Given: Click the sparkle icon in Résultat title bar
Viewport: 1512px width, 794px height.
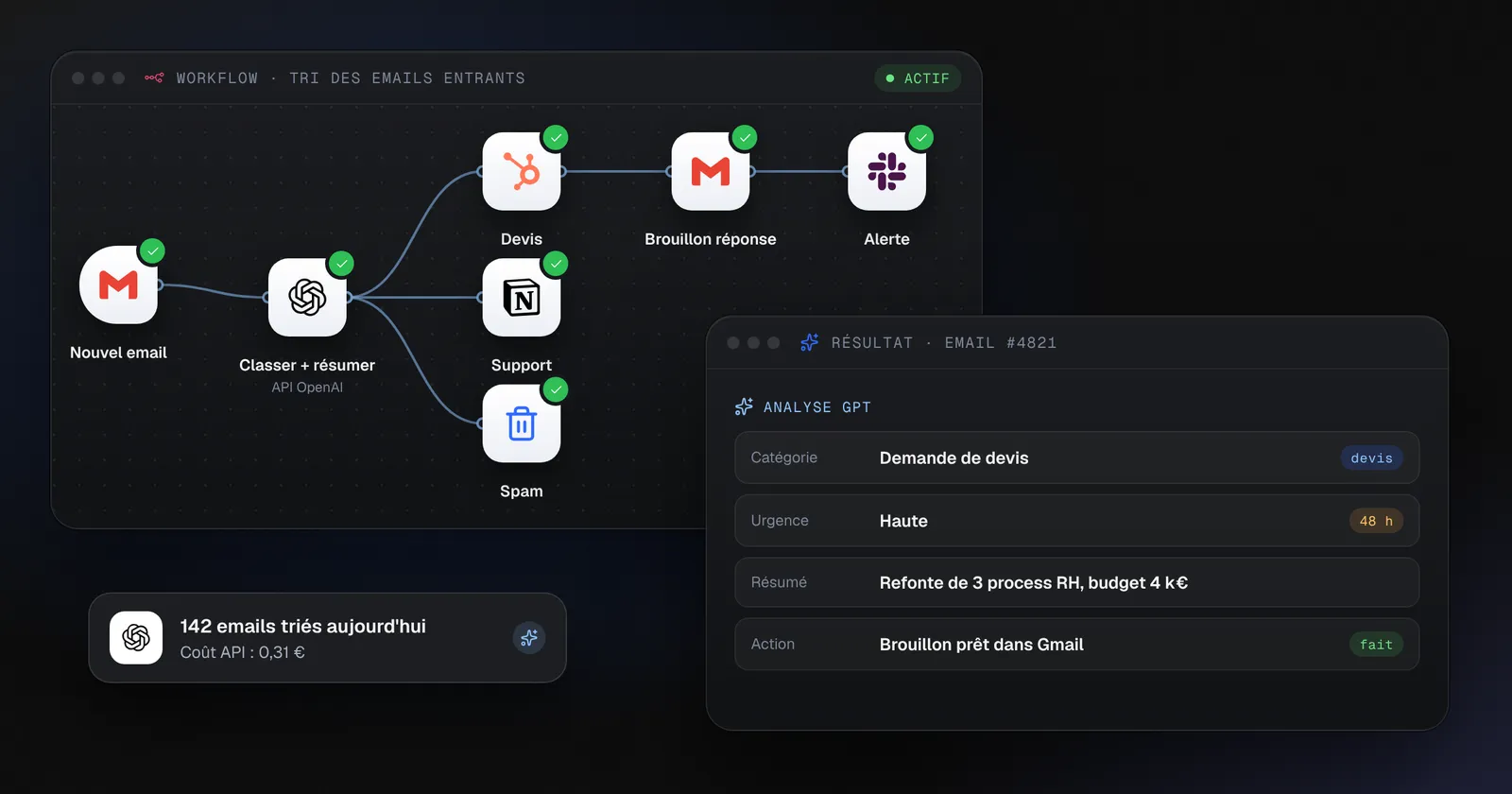Looking at the screenshot, I should pos(809,342).
